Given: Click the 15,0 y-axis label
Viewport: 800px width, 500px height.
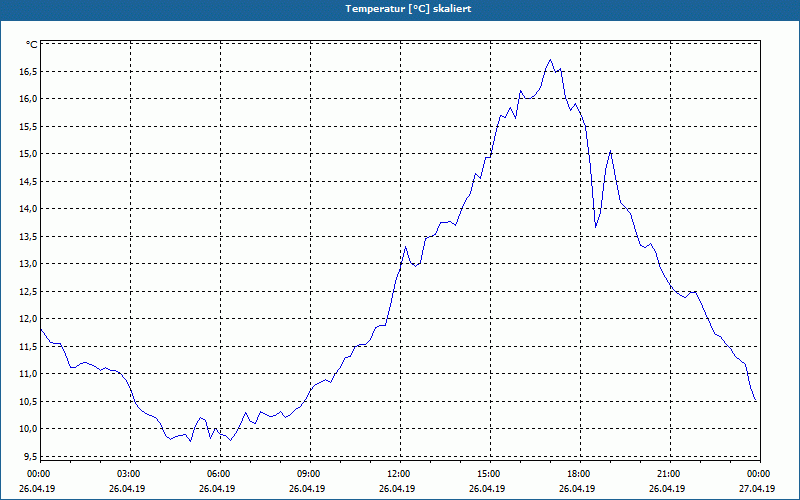Looking at the screenshot, I should [29, 154].
